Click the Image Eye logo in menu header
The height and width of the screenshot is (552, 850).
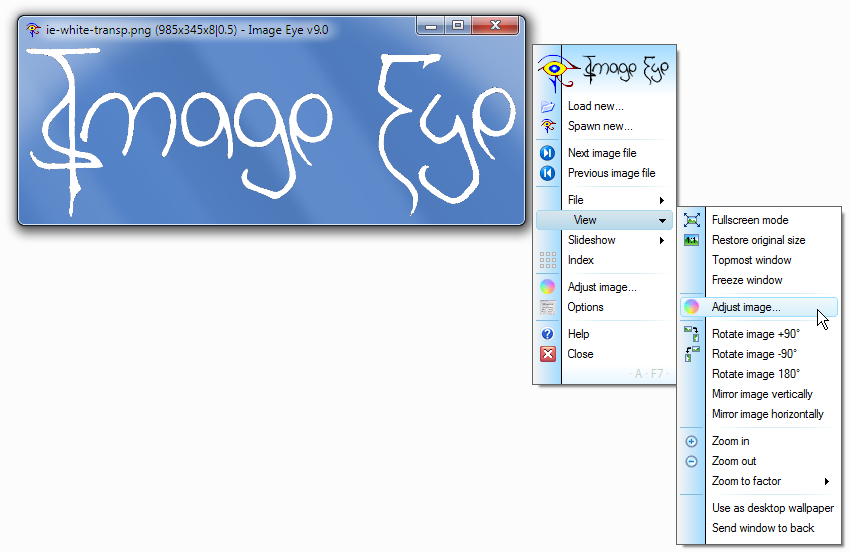click(604, 71)
